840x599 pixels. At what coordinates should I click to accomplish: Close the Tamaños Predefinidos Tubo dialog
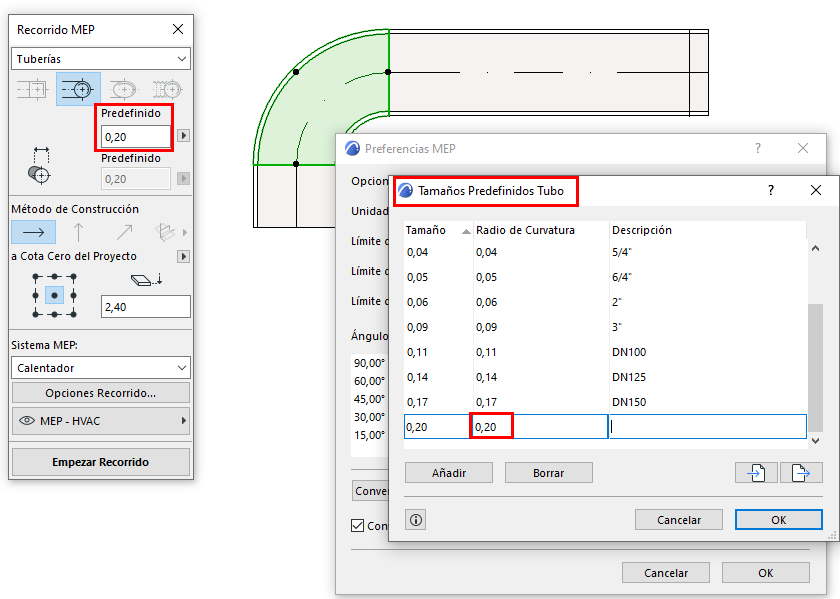pos(816,190)
